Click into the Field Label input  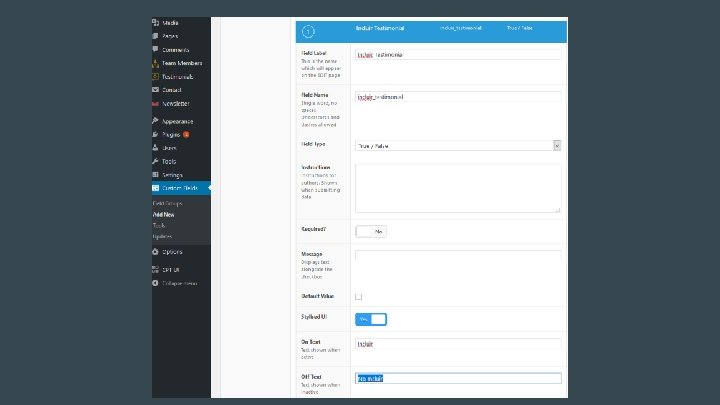(x=458, y=54)
